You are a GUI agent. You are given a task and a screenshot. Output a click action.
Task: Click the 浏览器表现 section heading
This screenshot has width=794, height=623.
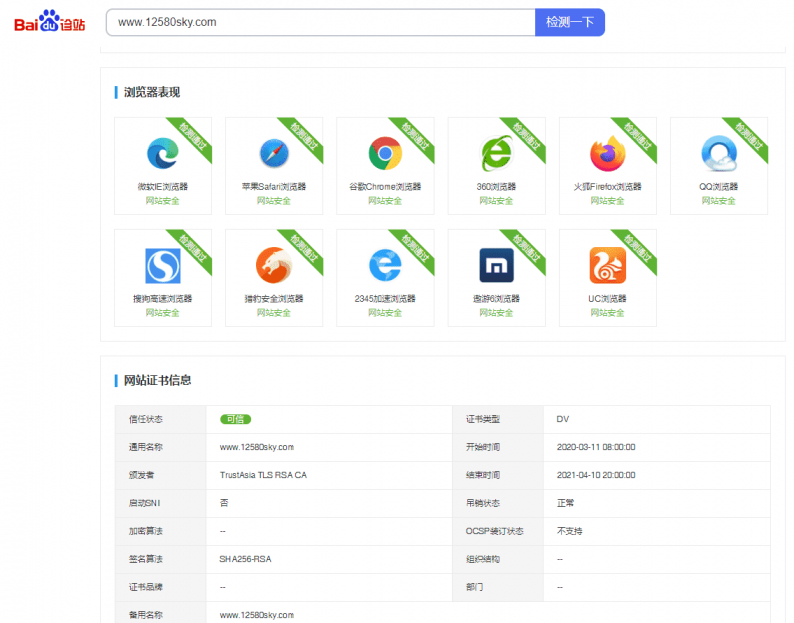(152, 92)
